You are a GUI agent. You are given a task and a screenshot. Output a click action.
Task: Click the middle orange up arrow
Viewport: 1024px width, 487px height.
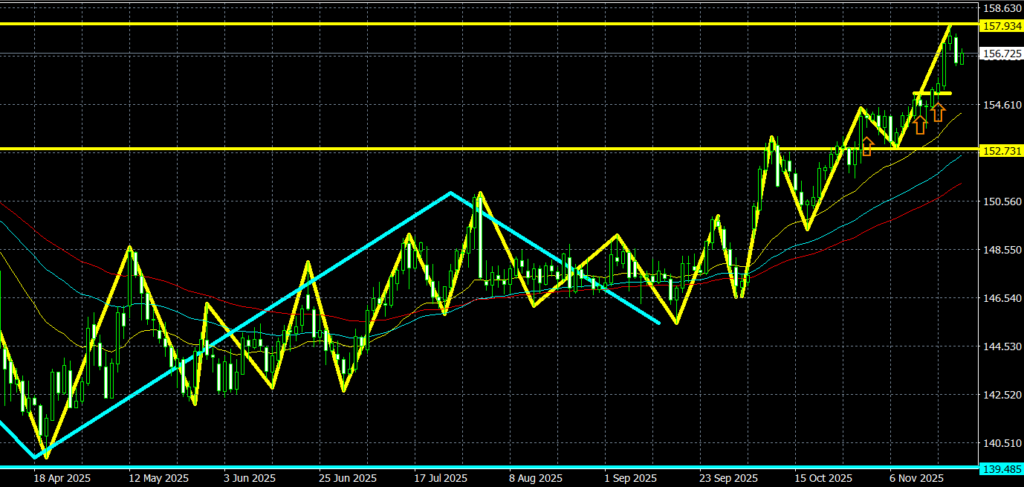coord(919,124)
